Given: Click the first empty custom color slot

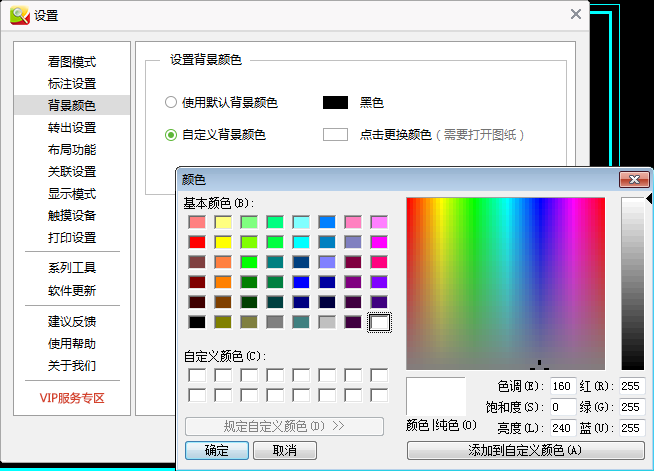Looking at the screenshot, I should (197, 375).
